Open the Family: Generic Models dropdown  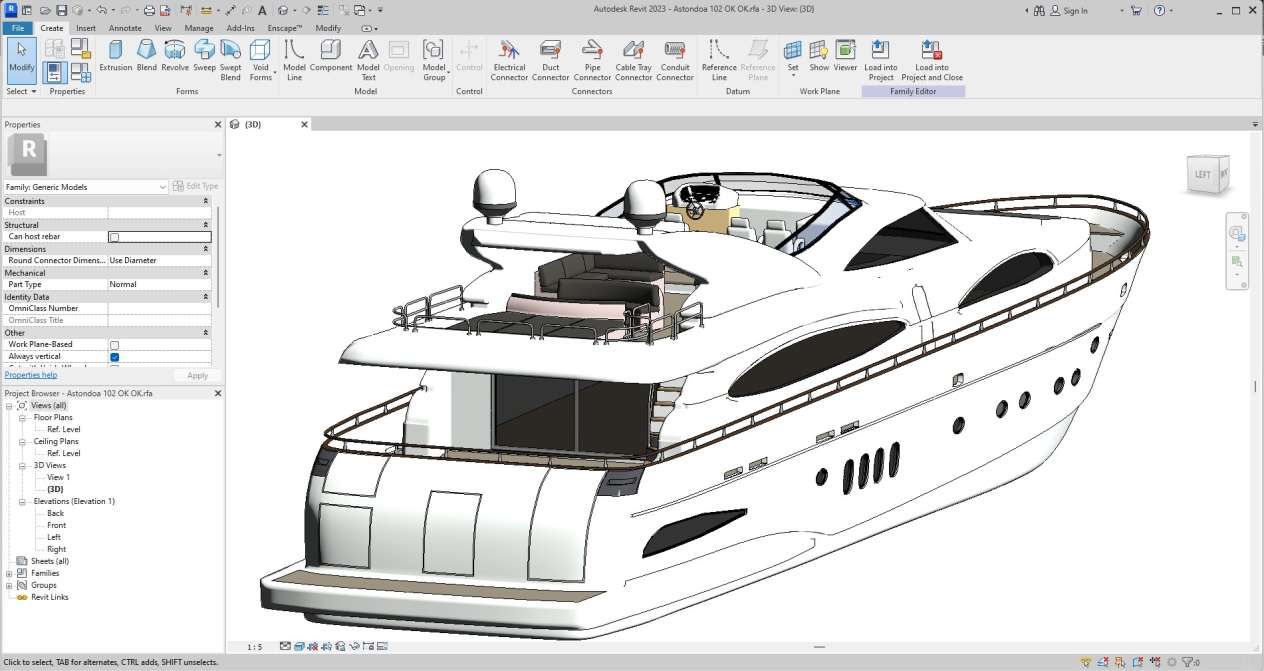(86, 187)
